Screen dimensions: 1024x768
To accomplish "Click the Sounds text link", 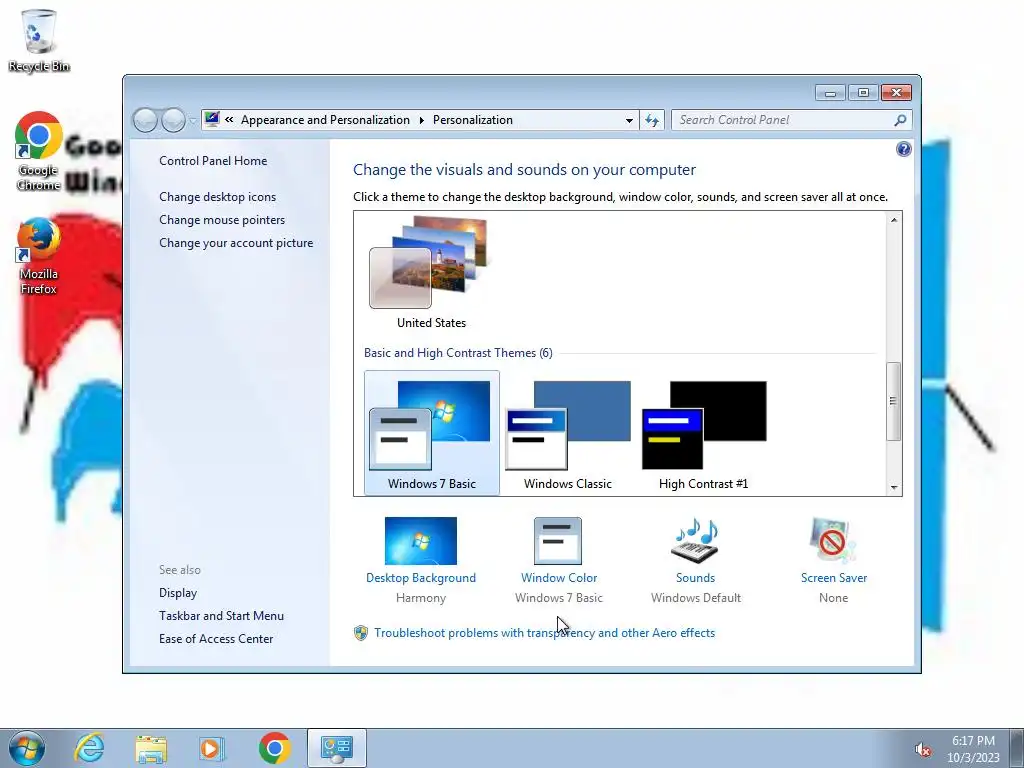I will click(x=696, y=578).
